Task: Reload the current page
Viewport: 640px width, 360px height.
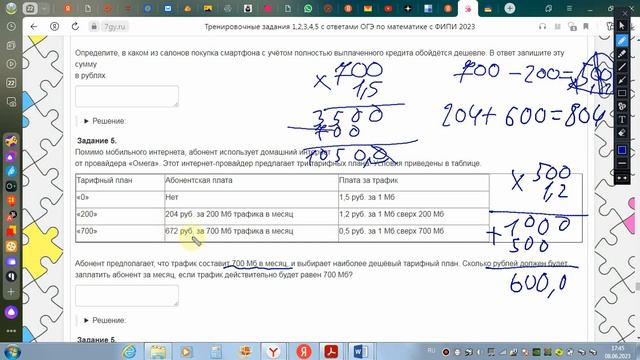Action: coord(75,27)
